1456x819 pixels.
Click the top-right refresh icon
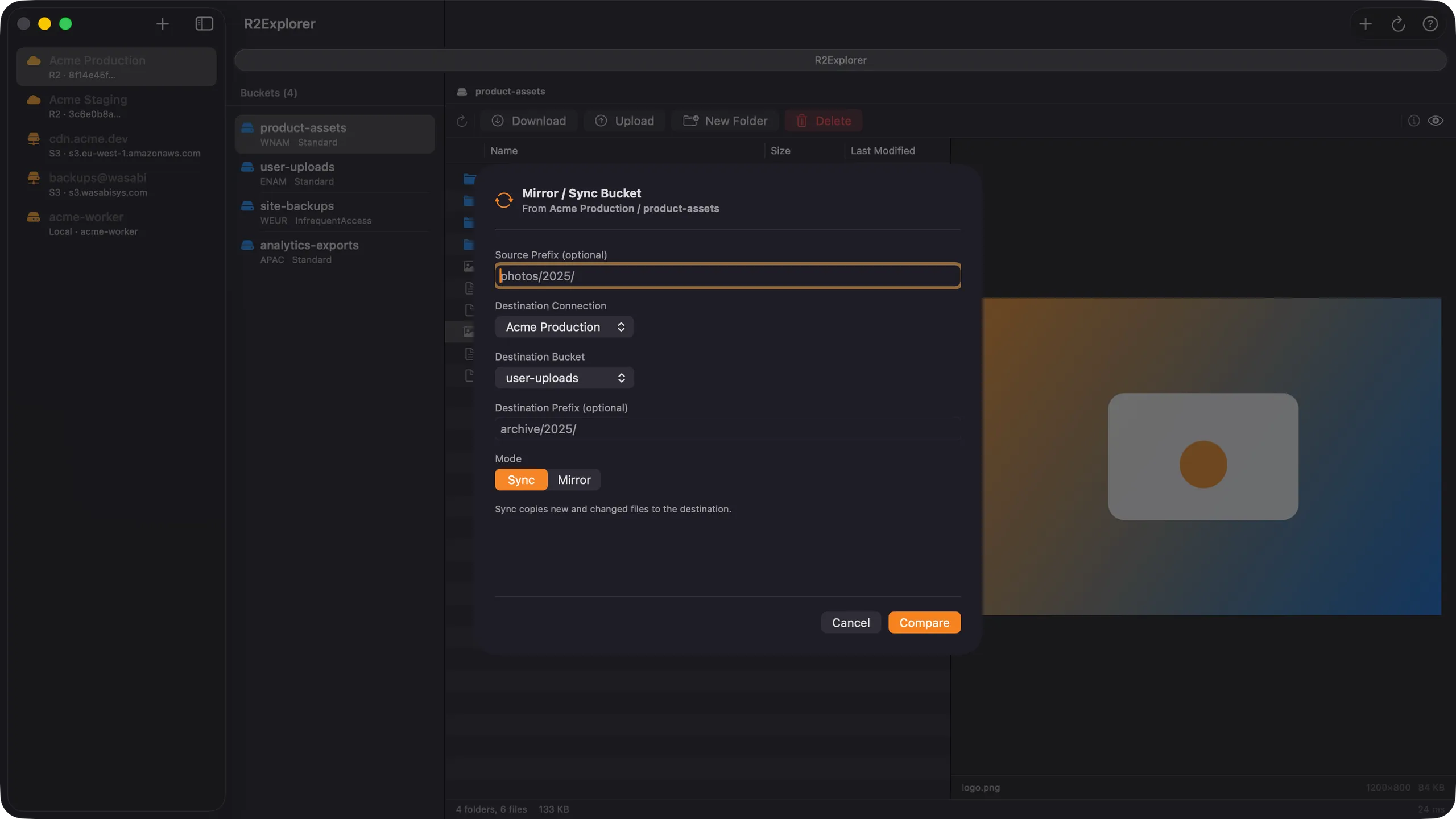(1398, 24)
